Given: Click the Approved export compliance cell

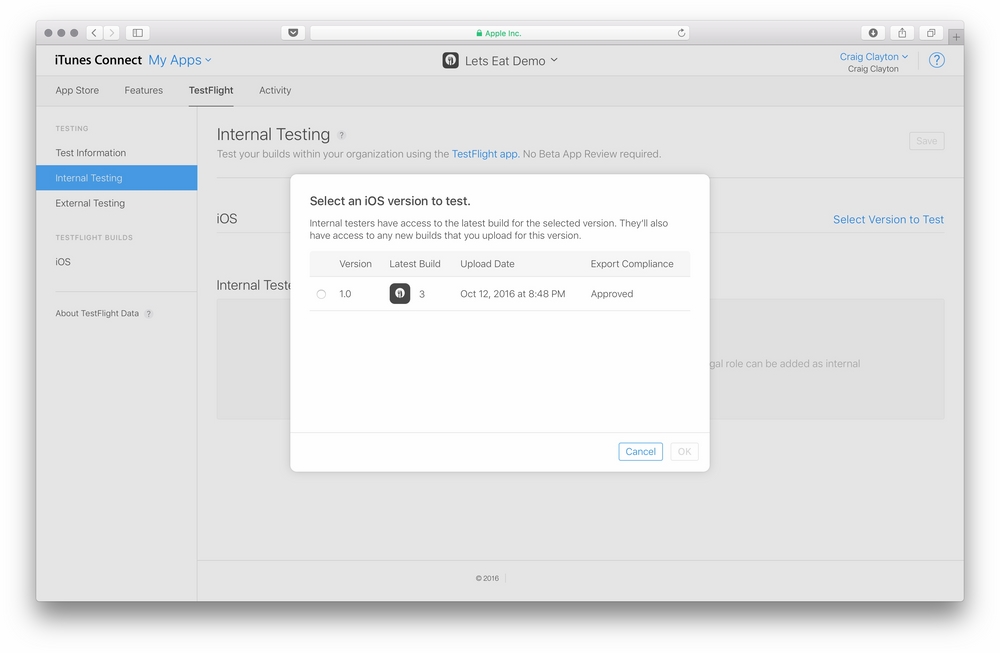Looking at the screenshot, I should coord(612,294).
